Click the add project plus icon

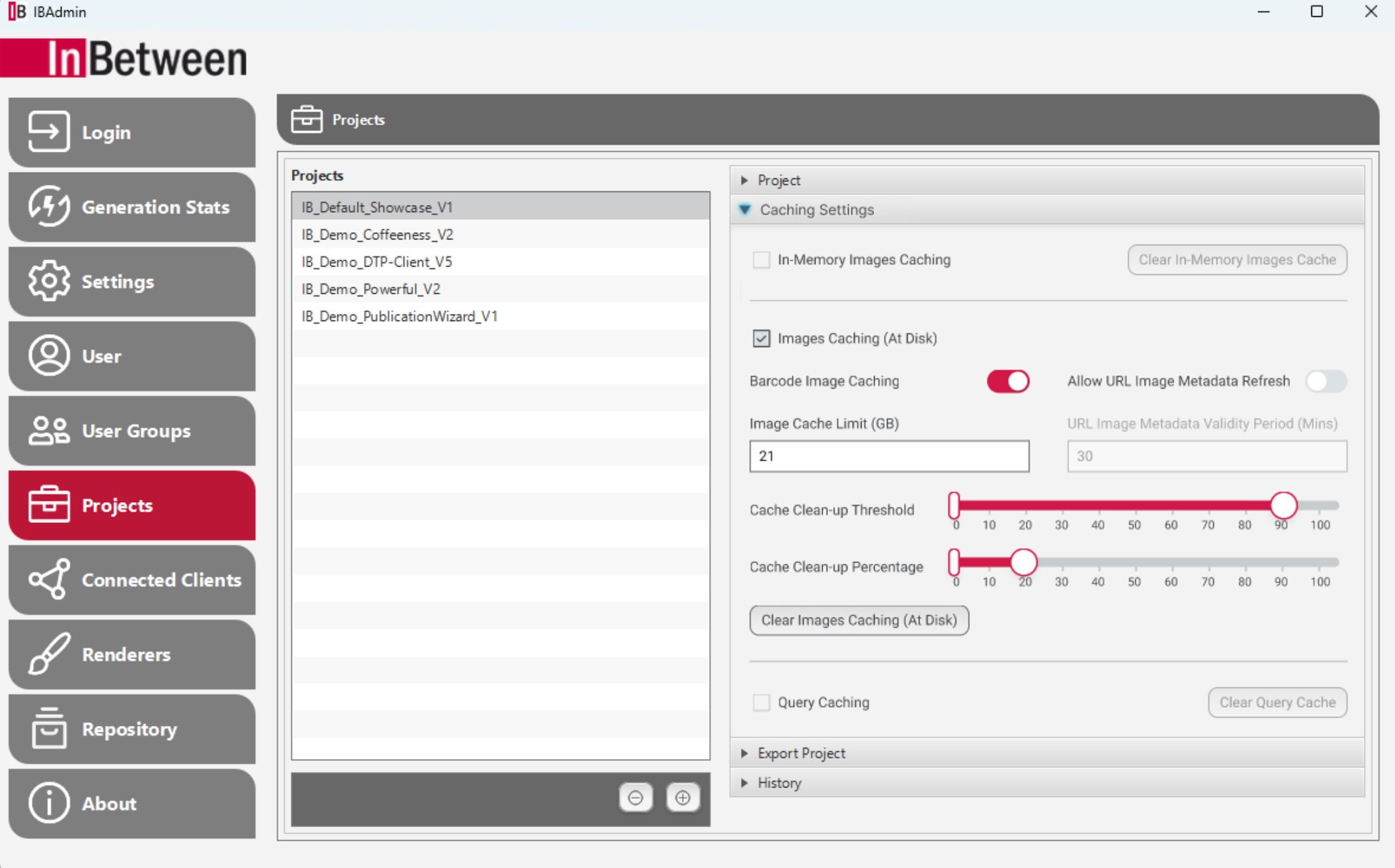pyautogui.click(x=683, y=797)
